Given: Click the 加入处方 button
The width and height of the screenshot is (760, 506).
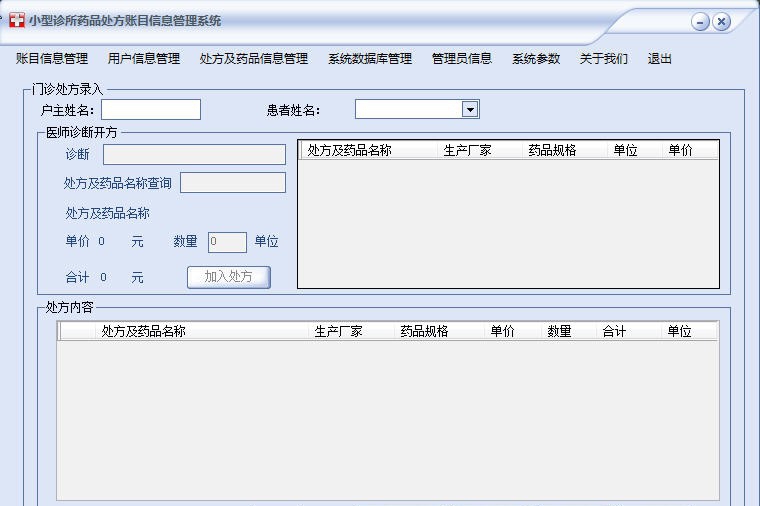Looking at the screenshot, I should (229, 277).
